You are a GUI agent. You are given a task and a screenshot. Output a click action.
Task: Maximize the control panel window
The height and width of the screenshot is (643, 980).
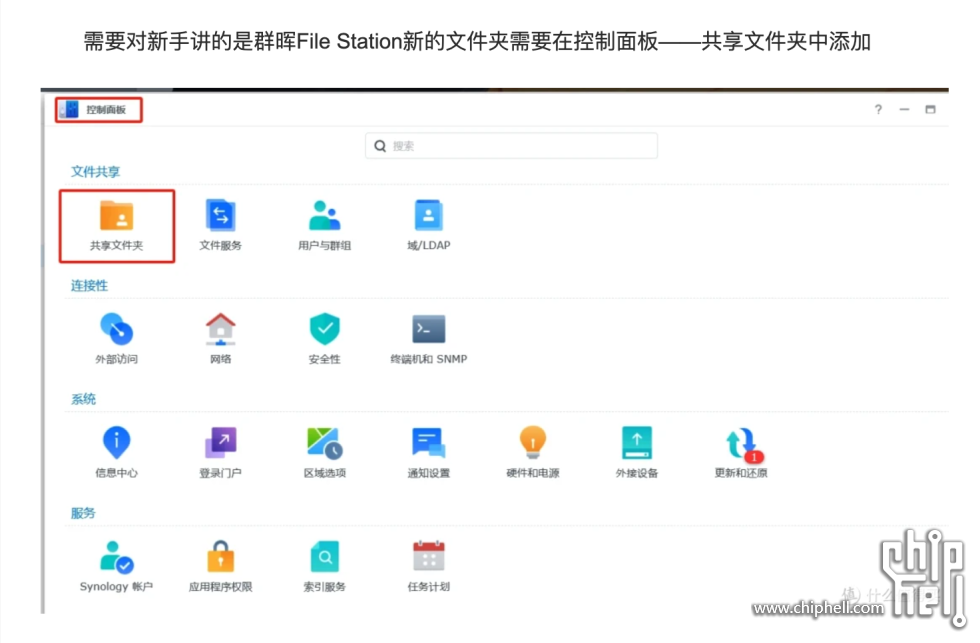[x=931, y=109]
